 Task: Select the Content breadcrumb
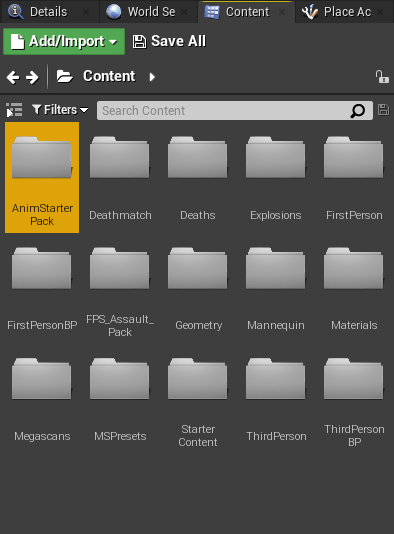pyautogui.click(x=109, y=76)
